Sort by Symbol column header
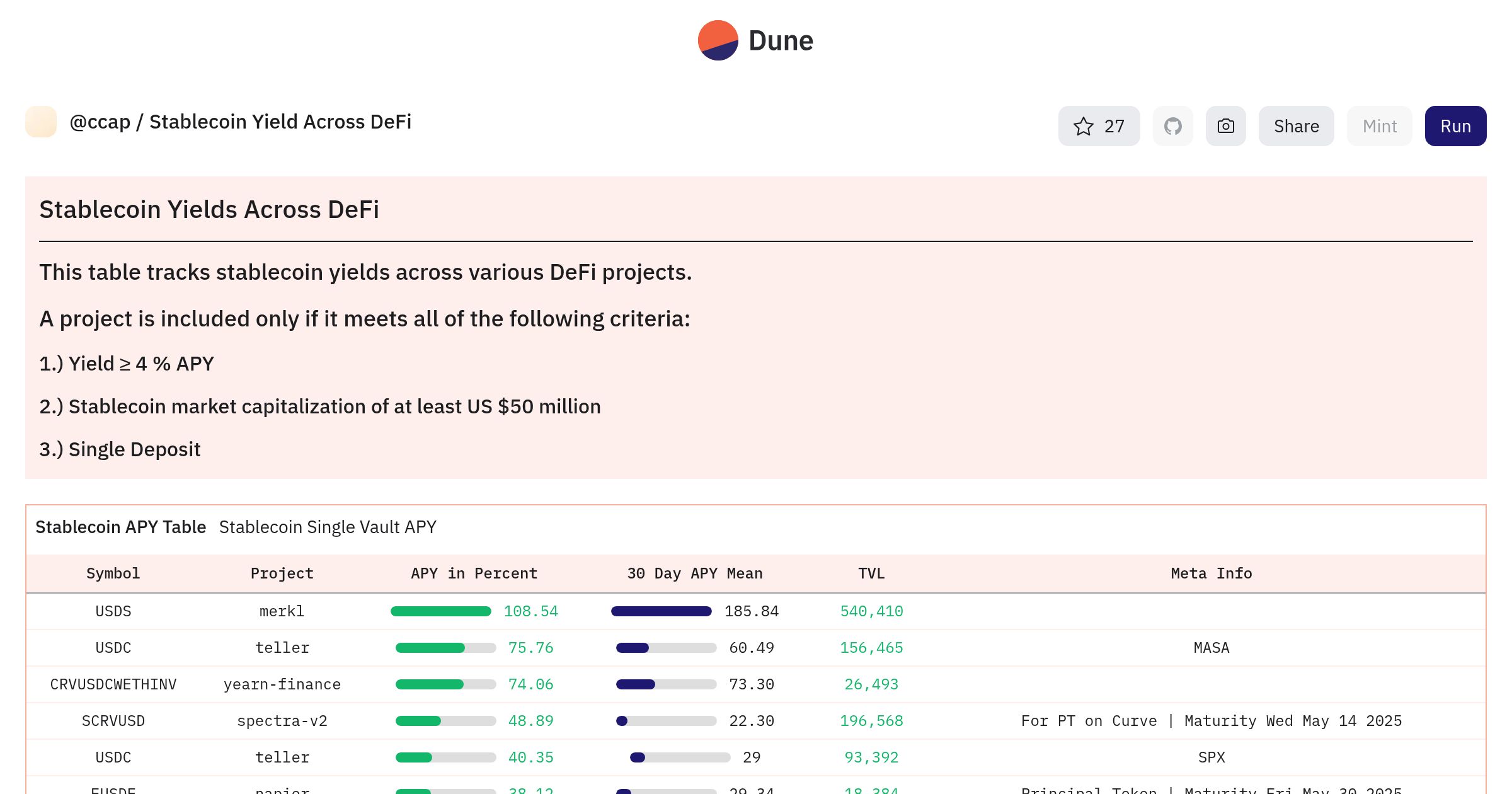1512x794 pixels. tap(113, 573)
